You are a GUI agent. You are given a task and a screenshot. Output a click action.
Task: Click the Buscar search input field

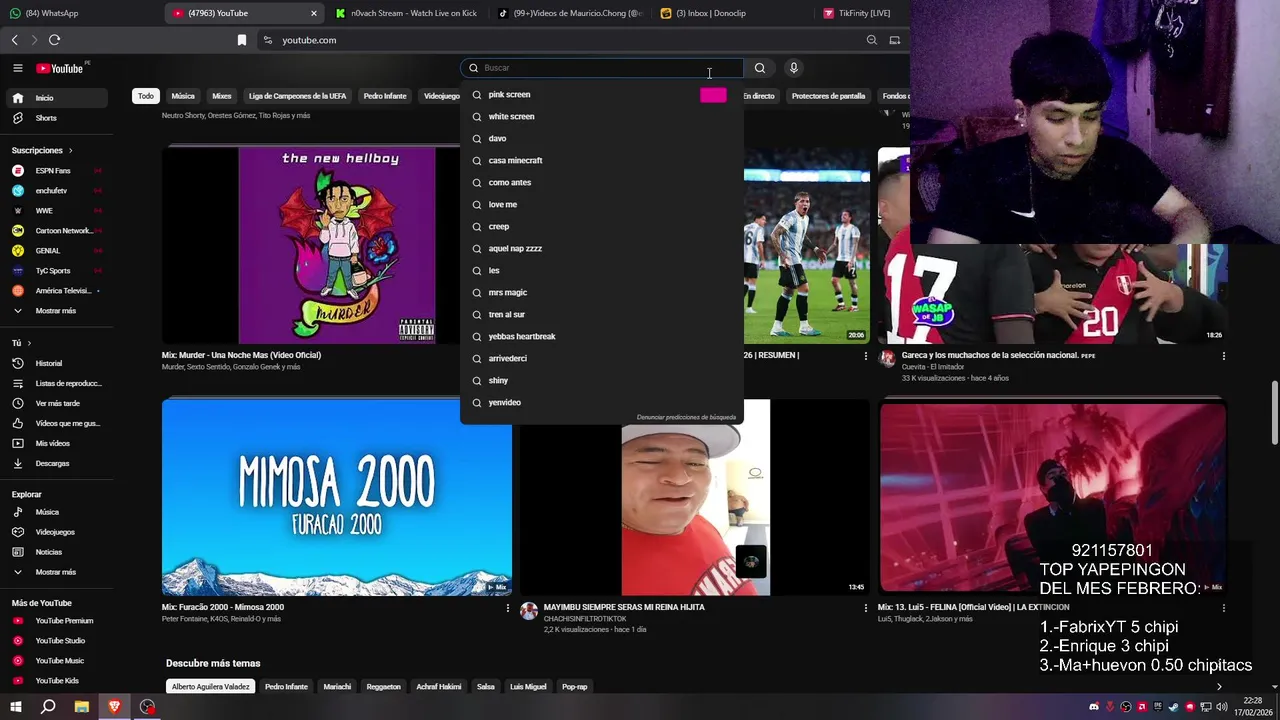602,68
